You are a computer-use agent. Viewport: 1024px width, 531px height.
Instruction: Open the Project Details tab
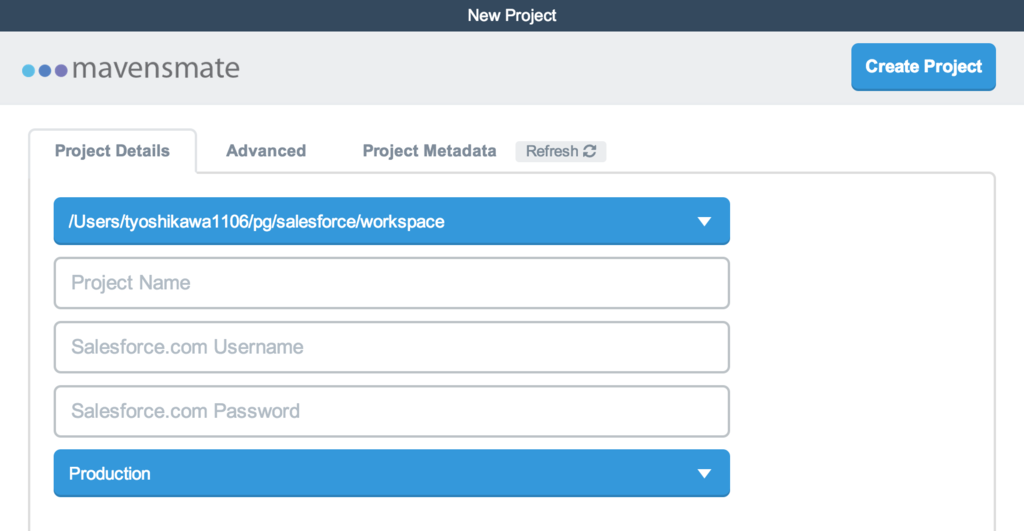(x=112, y=151)
